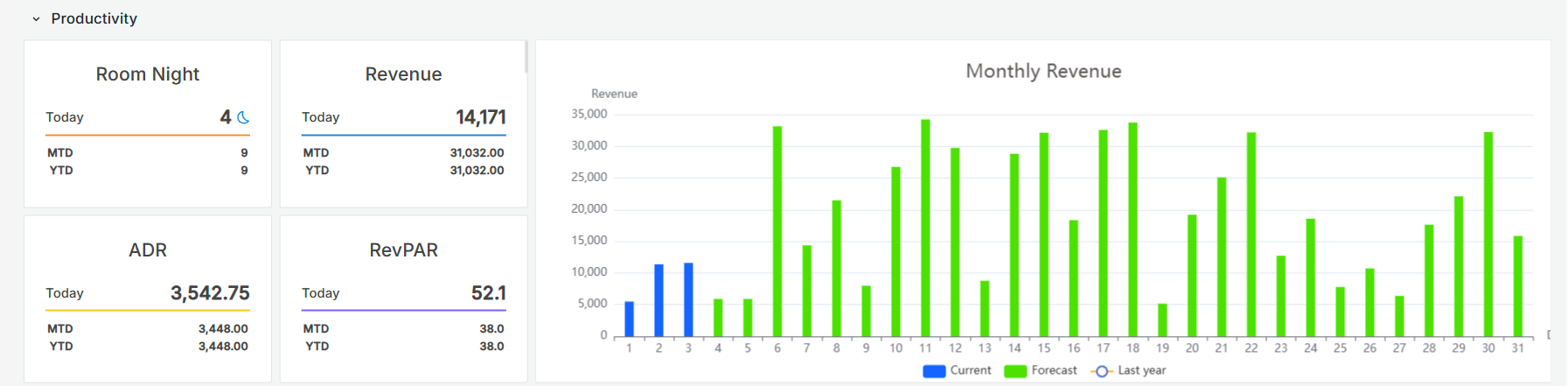
Task: Click the Revenue today value 14,171
Action: [x=480, y=117]
